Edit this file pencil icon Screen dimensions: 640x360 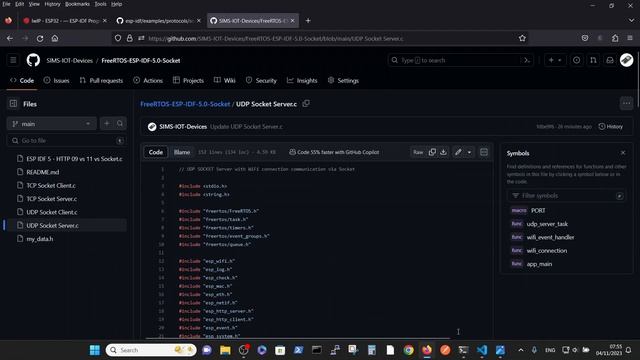[458, 152]
